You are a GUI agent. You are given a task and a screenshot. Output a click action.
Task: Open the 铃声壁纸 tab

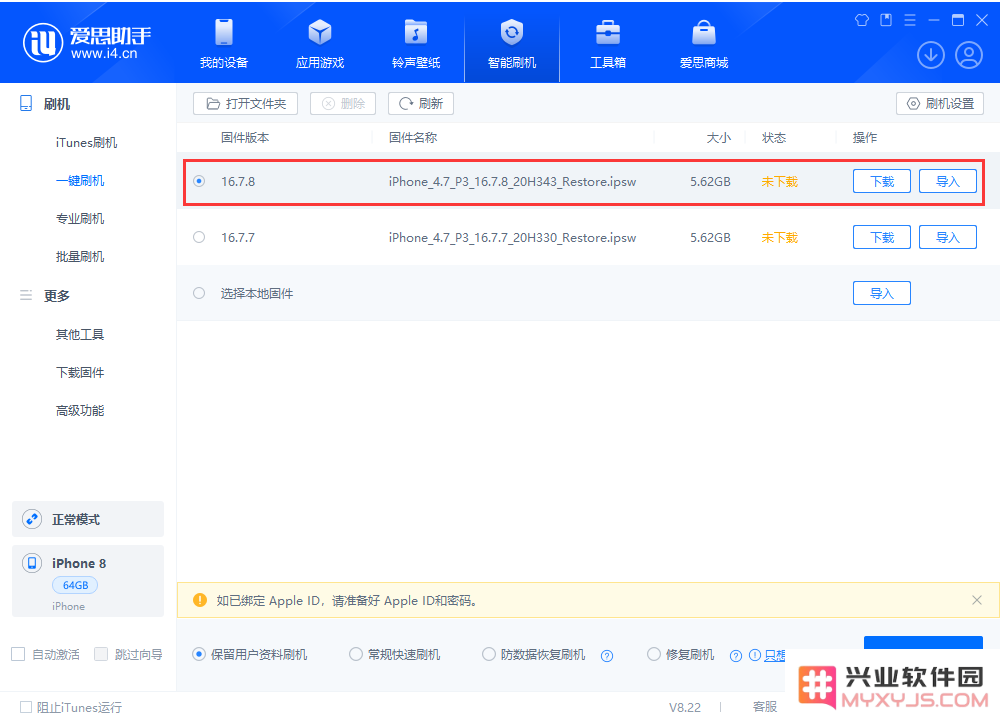click(x=416, y=43)
